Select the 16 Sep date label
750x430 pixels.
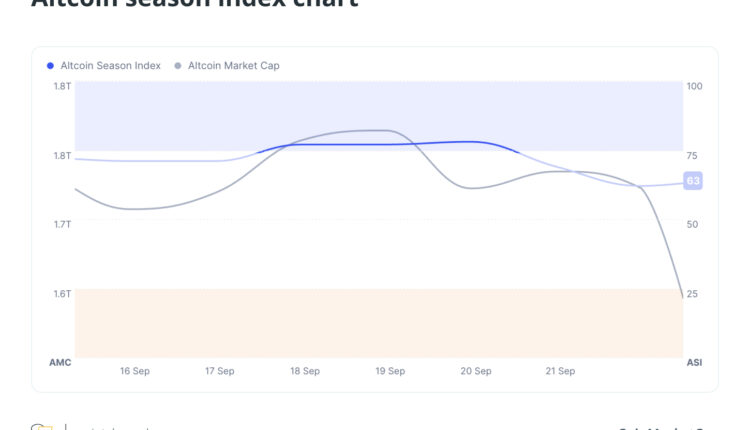135,371
